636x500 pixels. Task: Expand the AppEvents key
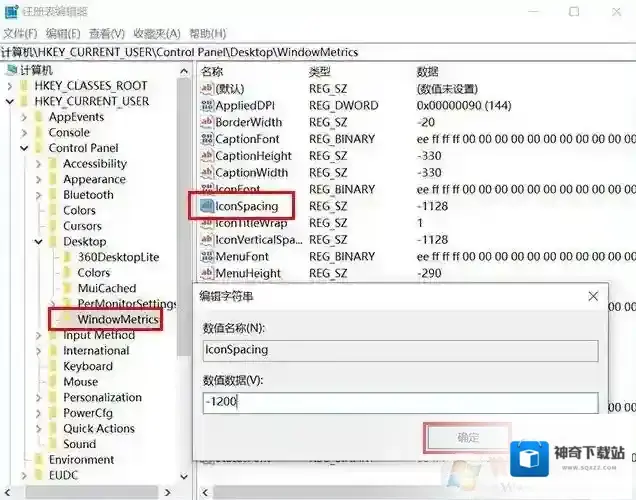[24, 117]
